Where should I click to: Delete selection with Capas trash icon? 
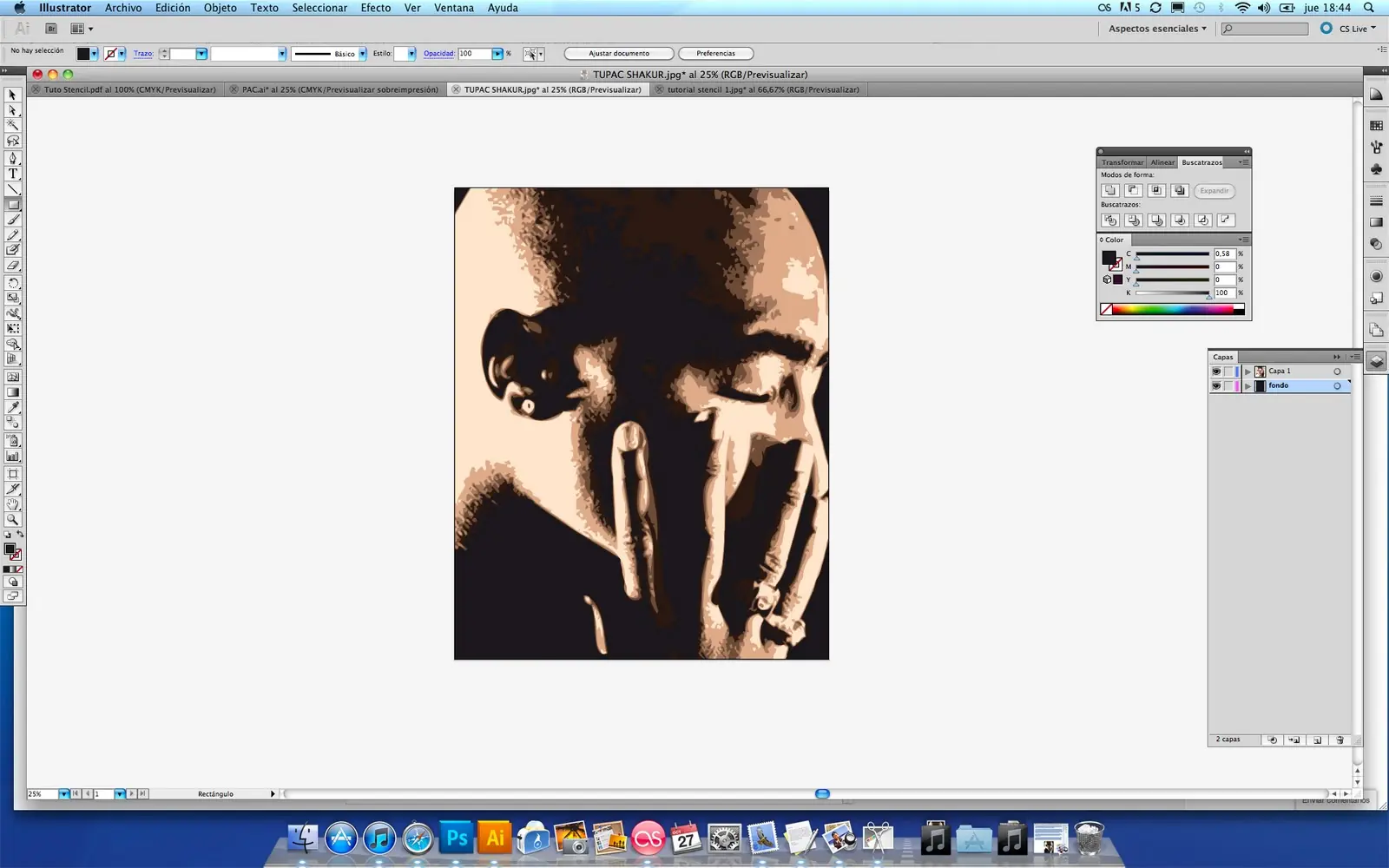(1340, 740)
